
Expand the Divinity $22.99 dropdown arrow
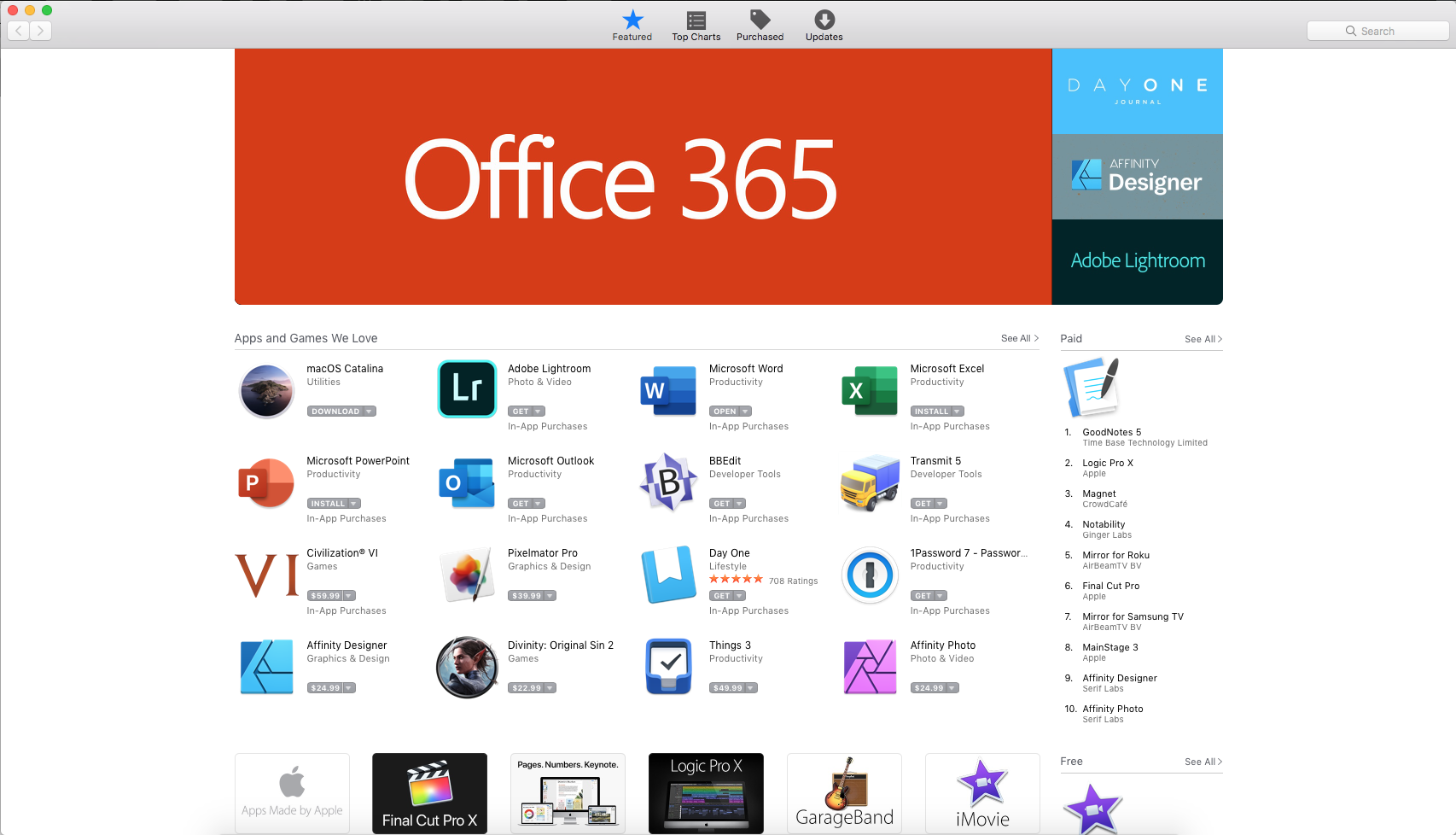tap(550, 688)
